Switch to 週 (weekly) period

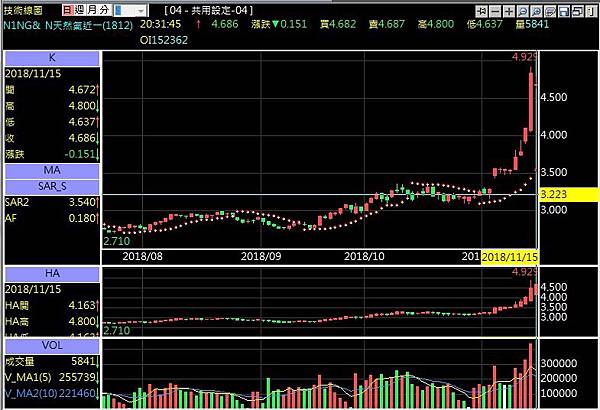click(x=80, y=10)
